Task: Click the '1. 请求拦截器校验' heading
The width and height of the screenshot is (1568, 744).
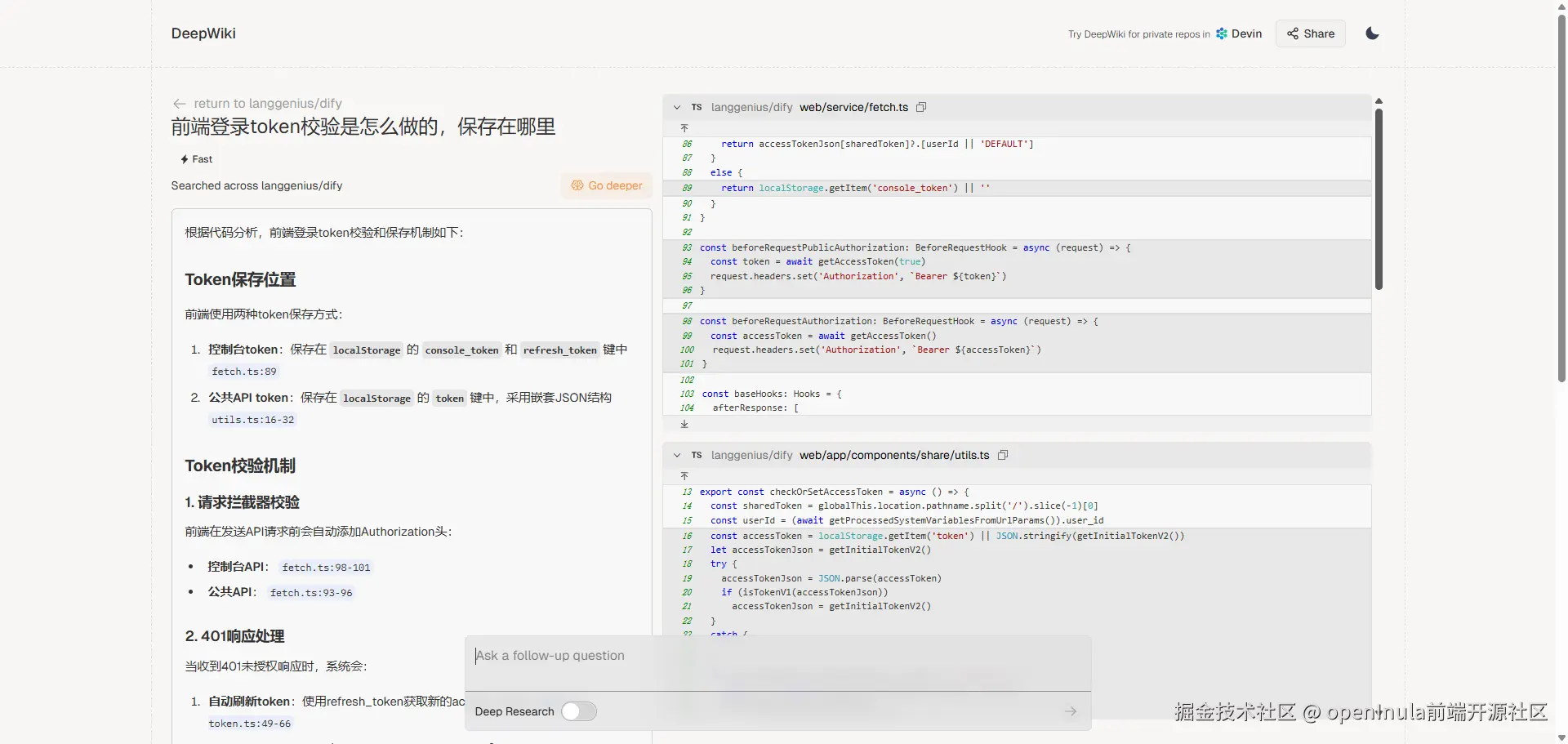Action: click(x=242, y=502)
